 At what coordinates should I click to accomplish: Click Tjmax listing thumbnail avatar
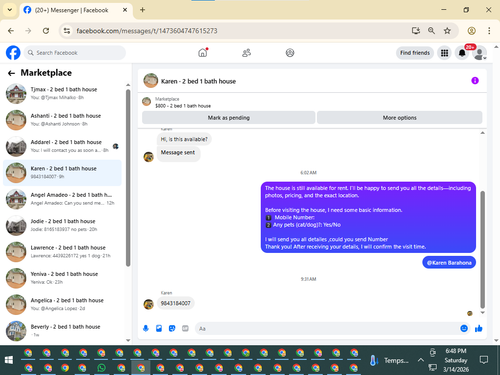[16, 94]
